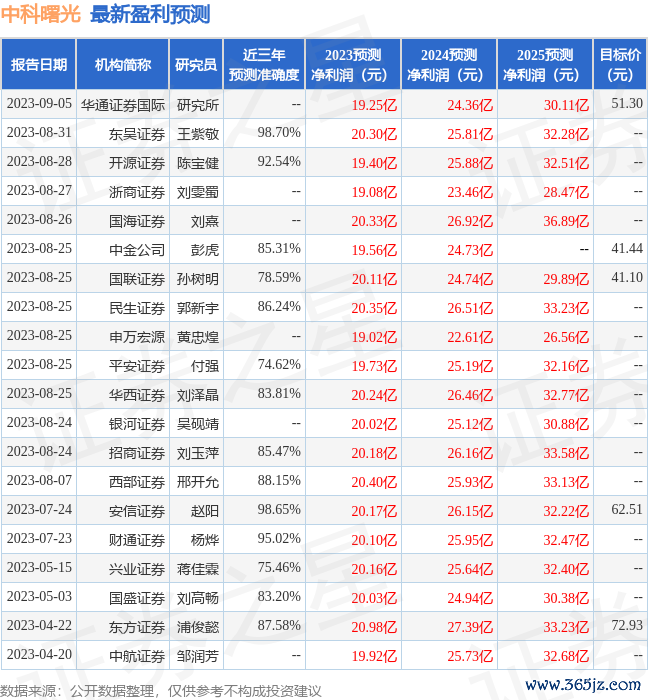Click the 研究员 column header
Screen dimensions: 648x700
pos(195,65)
